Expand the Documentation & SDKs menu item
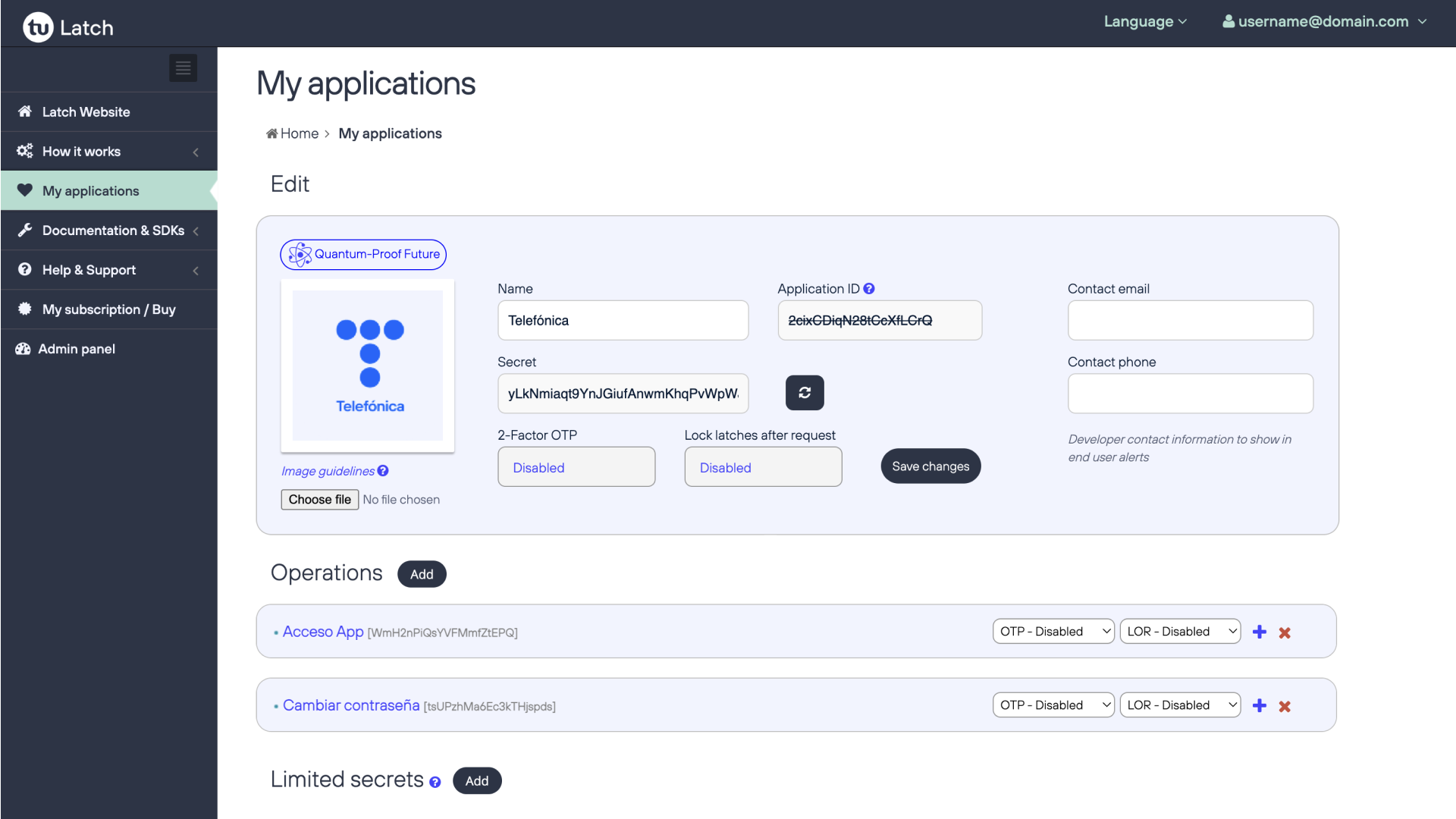Screen dimensions: 1456x819 click(x=109, y=231)
